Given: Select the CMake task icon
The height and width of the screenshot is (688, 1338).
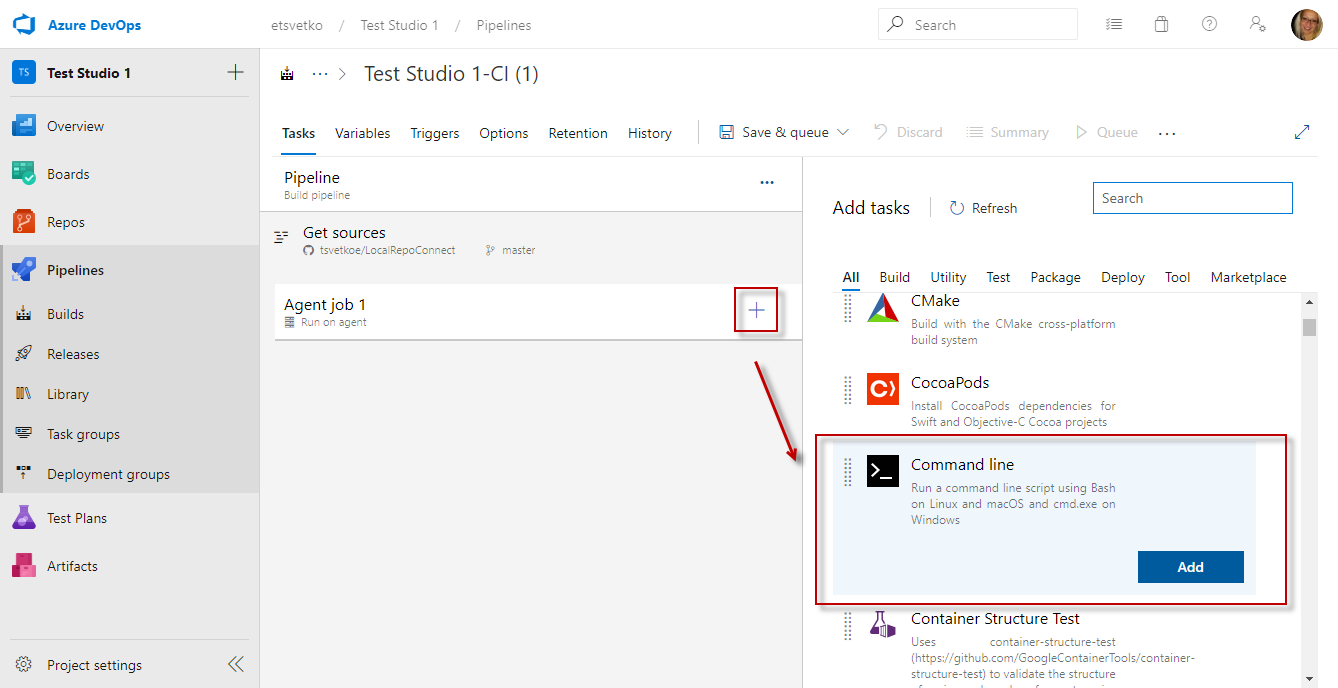Looking at the screenshot, I should pos(883,309).
